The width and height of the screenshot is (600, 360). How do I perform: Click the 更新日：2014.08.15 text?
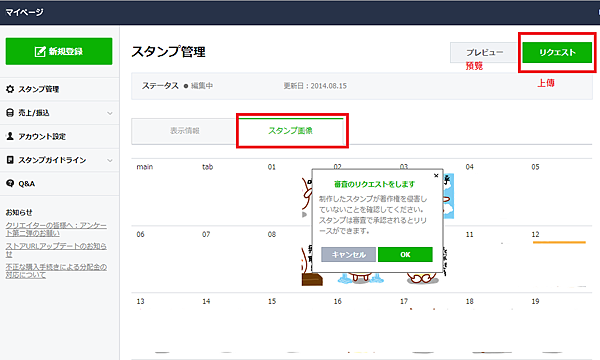coord(315,86)
